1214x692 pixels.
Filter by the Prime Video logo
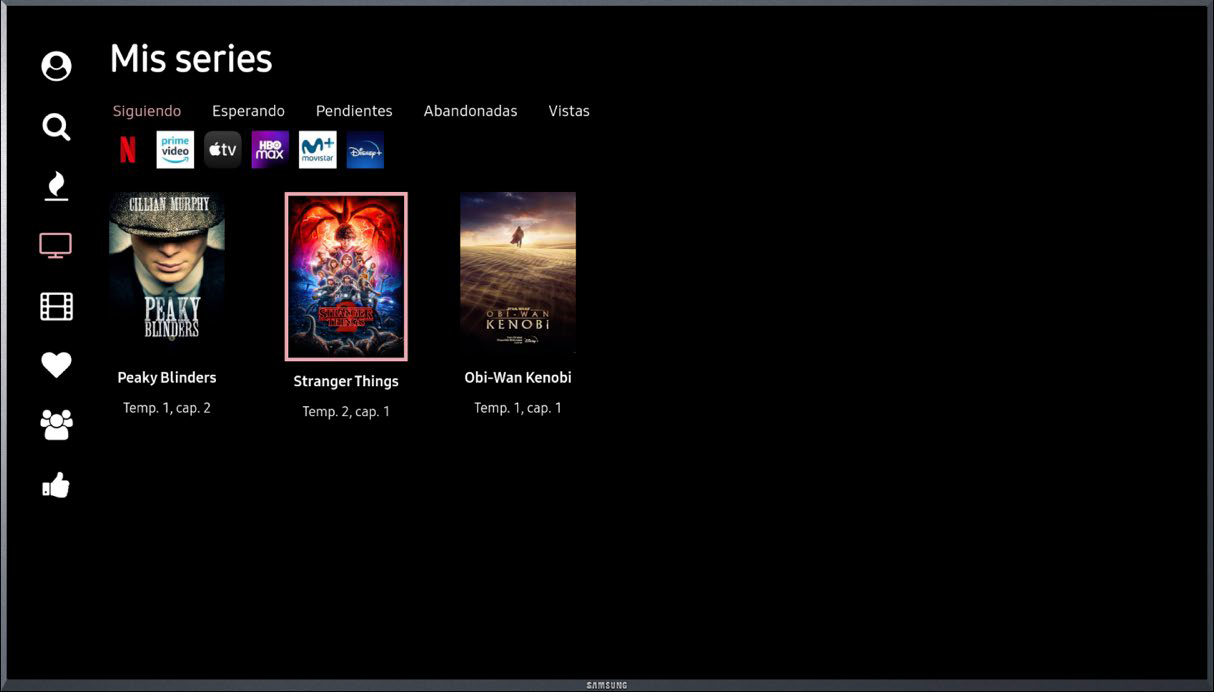(175, 150)
